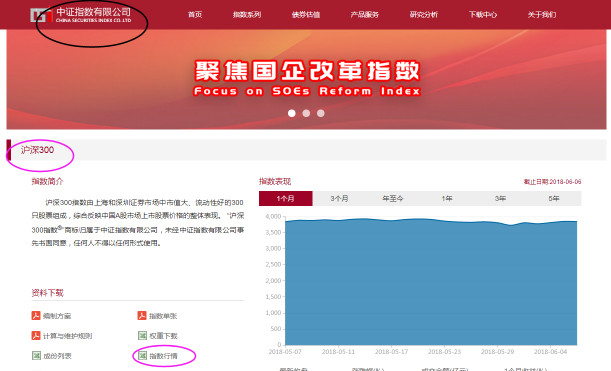Click the spreadsheet icon for 成份列表
This screenshot has width=611, height=371.
[36, 355]
